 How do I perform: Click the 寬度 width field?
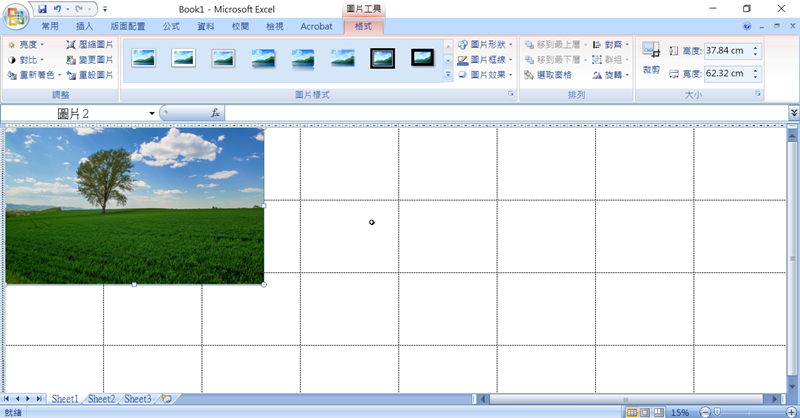(728, 73)
